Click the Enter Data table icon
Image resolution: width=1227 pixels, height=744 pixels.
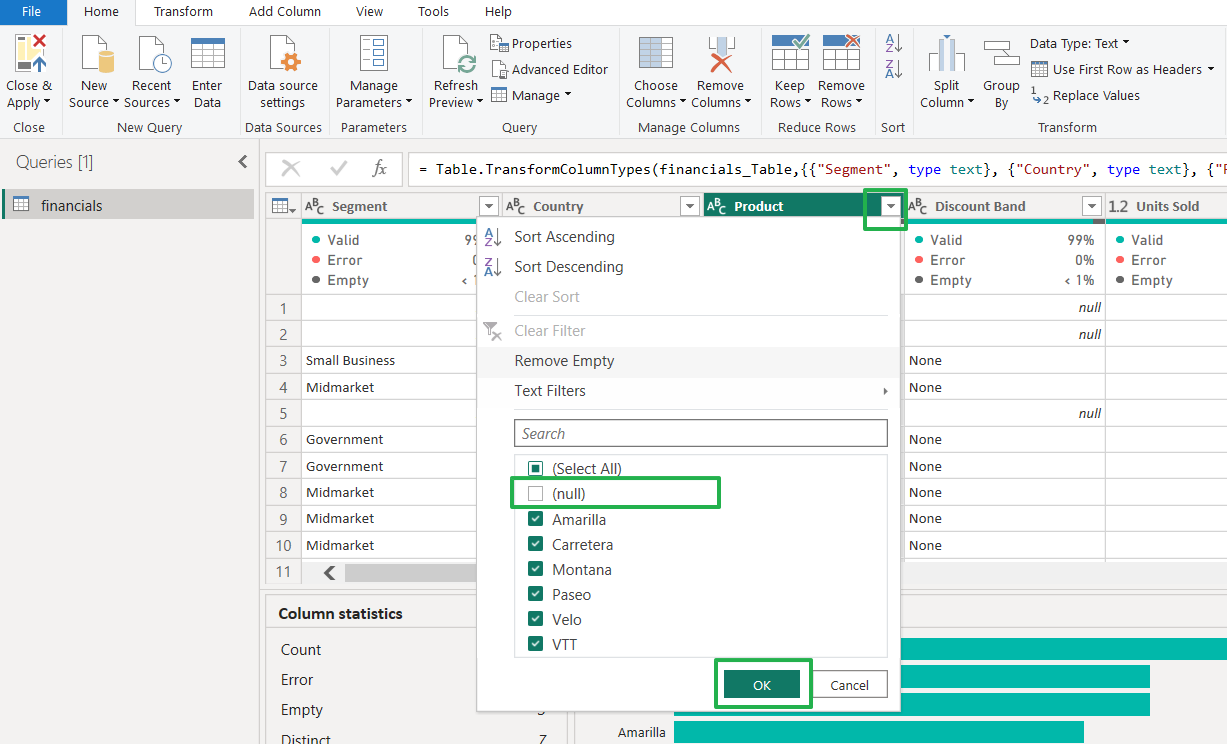[207, 54]
